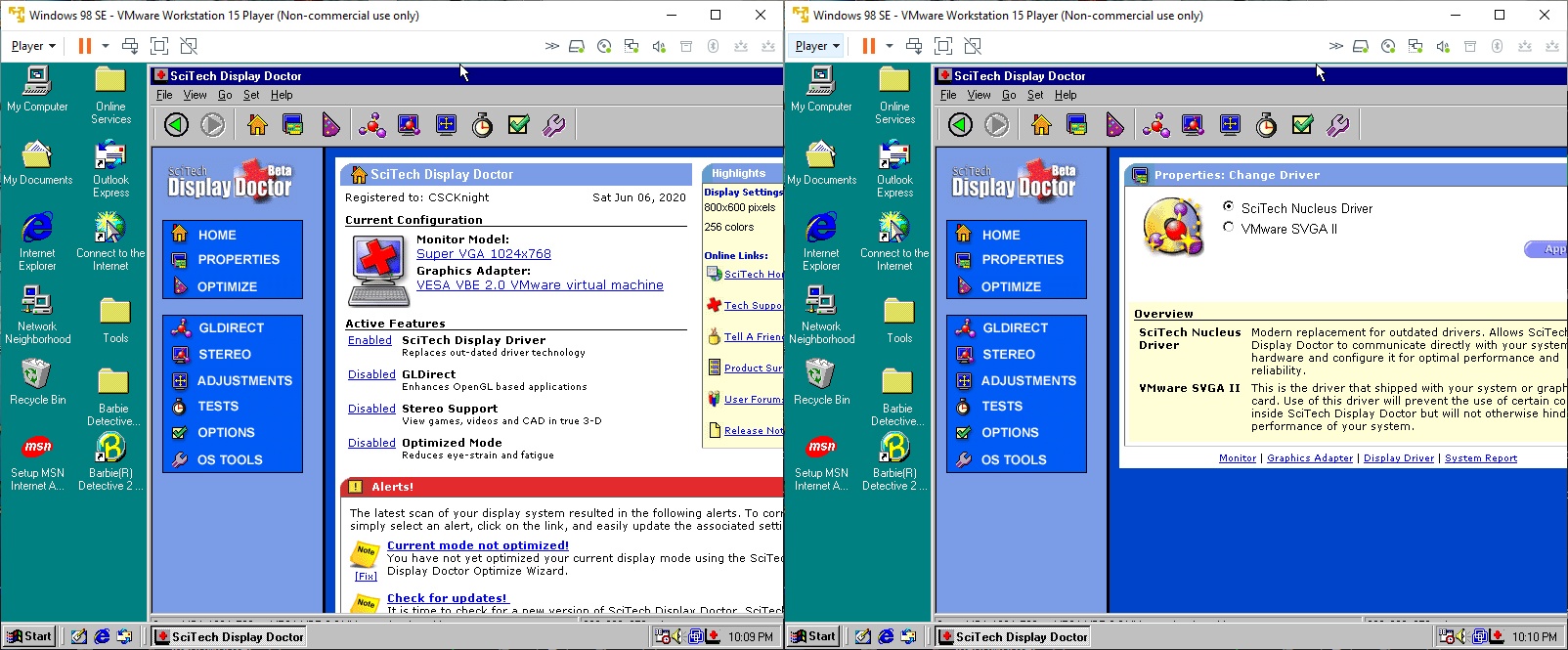Click the Graphics Adapter link in right window
The width and height of the screenshot is (1568, 650).
point(1310,458)
